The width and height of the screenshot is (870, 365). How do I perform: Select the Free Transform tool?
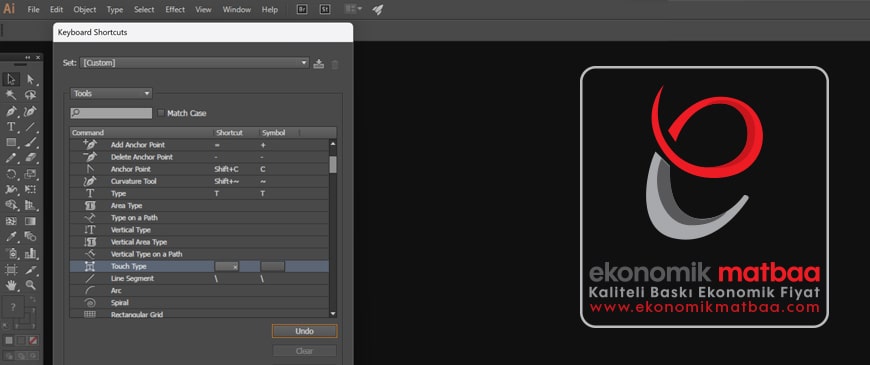(x=31, y=190)
